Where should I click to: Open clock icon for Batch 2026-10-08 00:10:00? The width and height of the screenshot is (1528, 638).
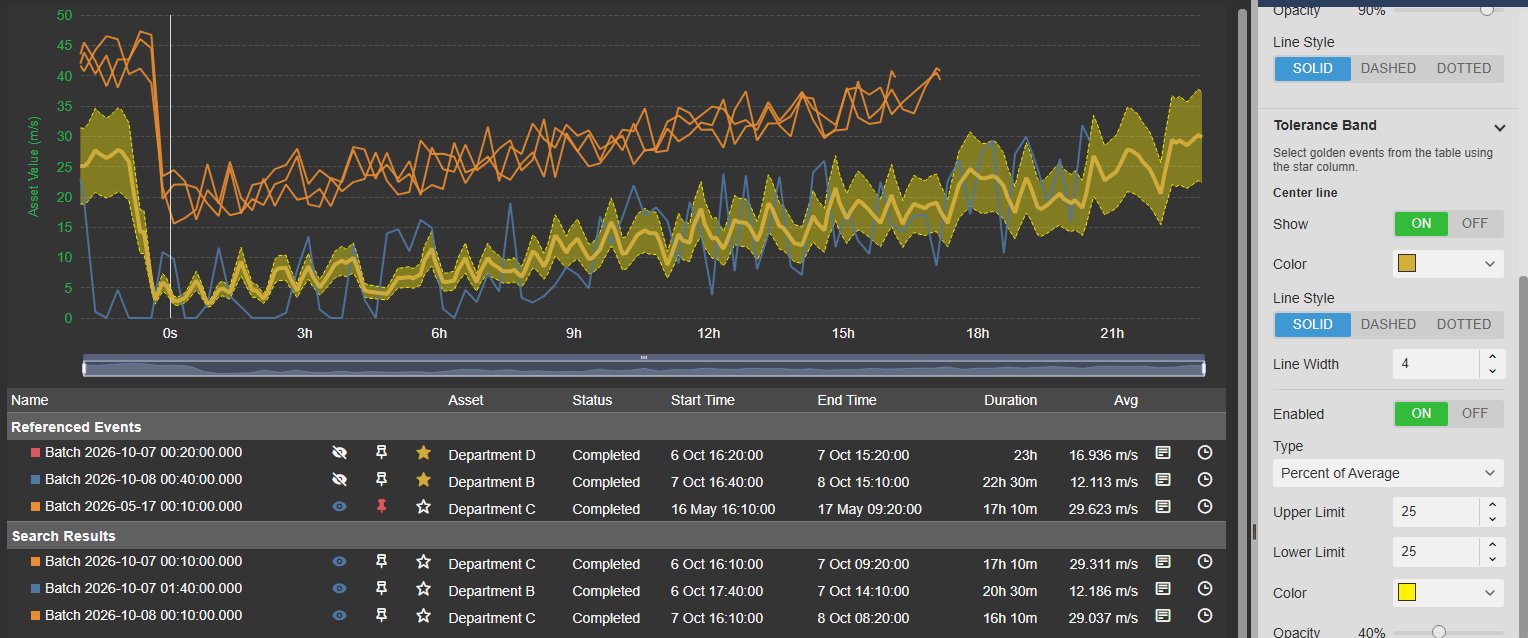[1205, 616]
